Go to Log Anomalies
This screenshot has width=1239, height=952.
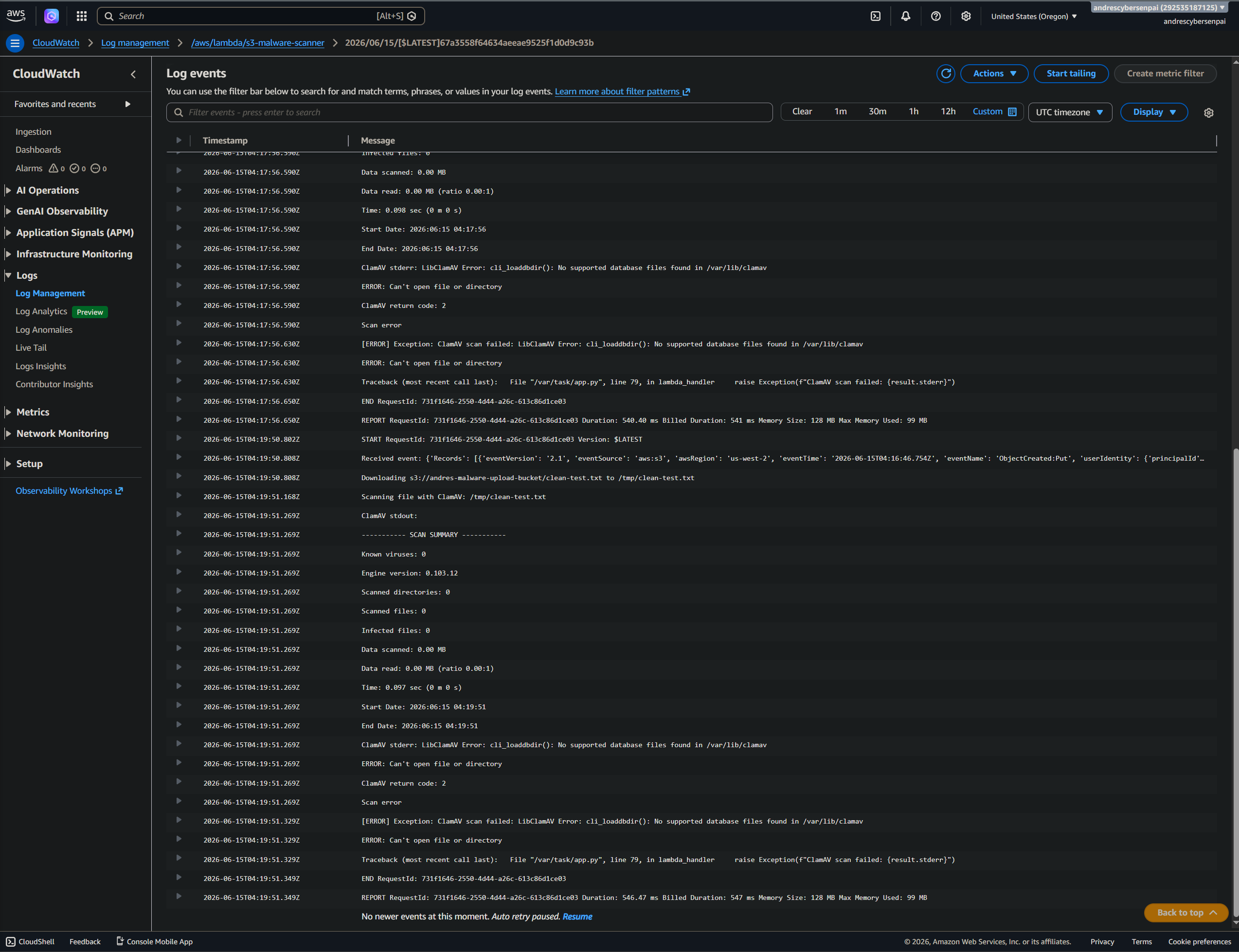point(44,330)
